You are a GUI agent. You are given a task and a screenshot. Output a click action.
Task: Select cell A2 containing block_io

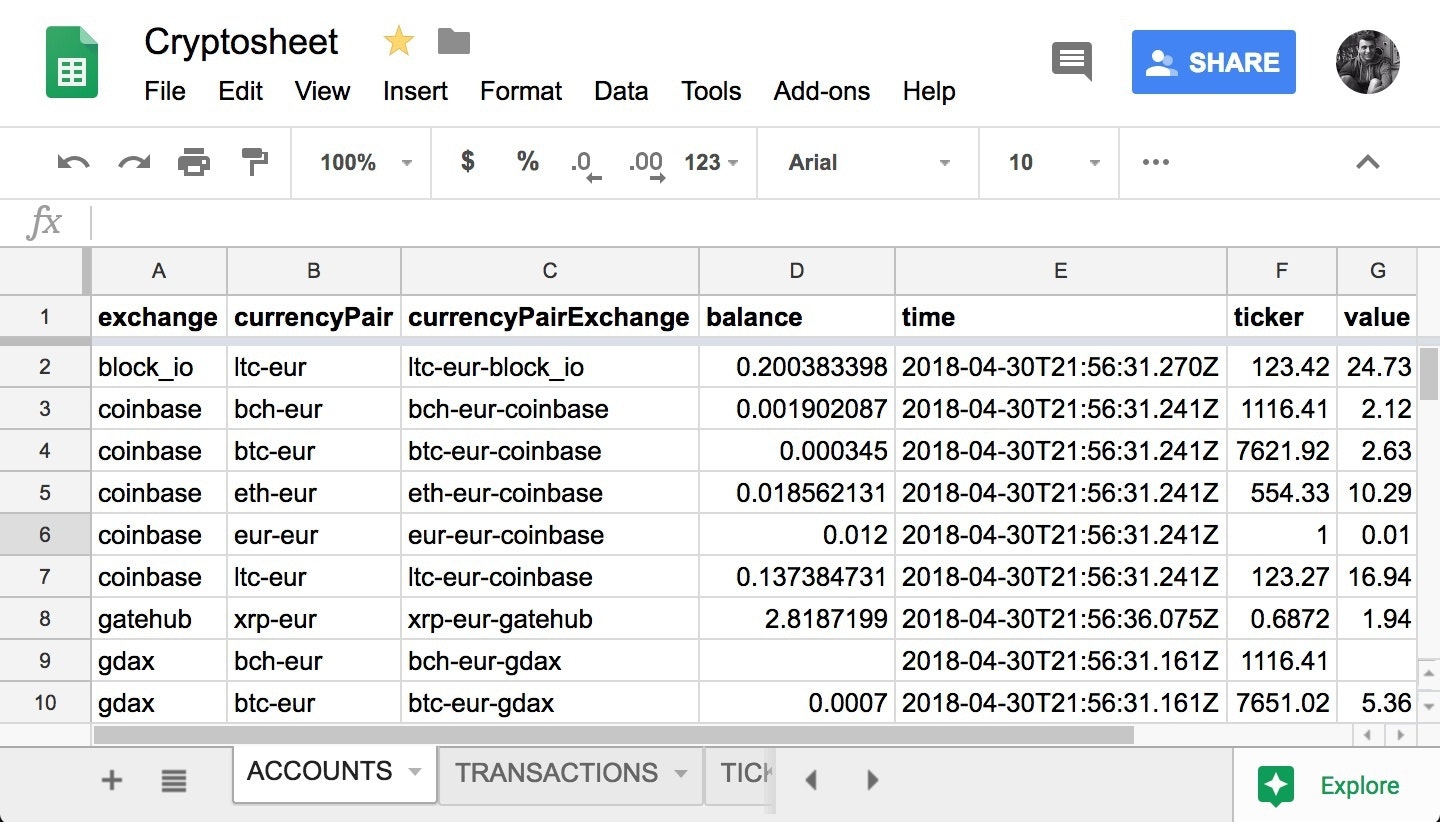158,367
